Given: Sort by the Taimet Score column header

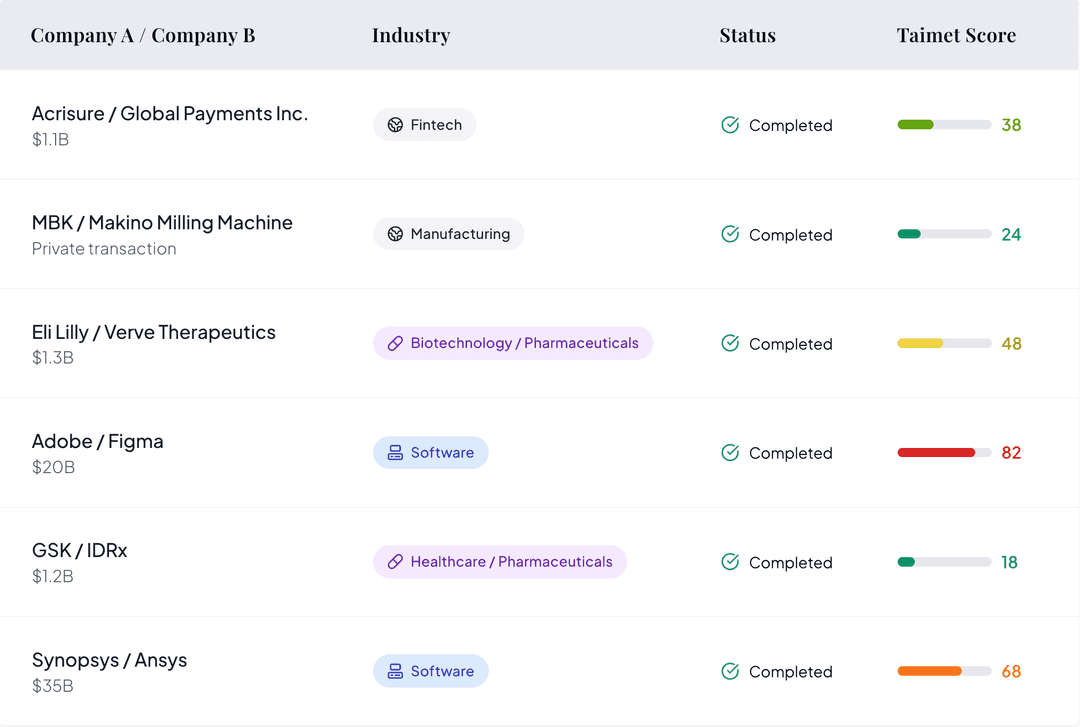Looking at the screenshot, I should [x=956, y=34].
